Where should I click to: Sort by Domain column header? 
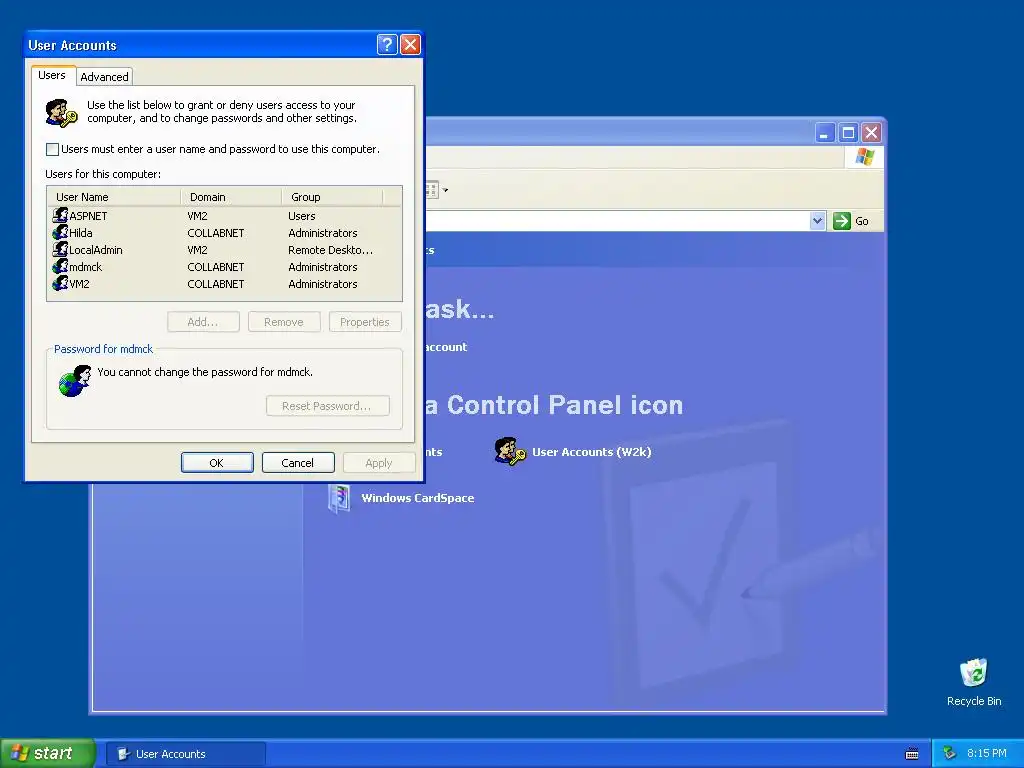point(231,197)
